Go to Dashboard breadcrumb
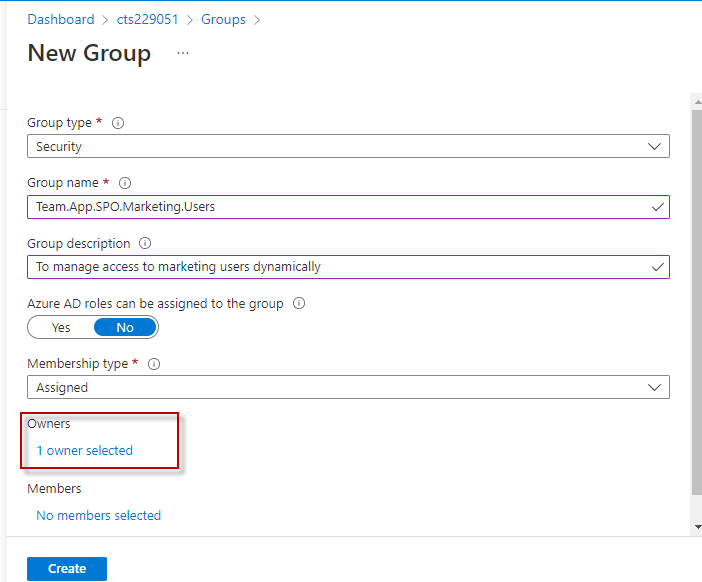 (60, 19)
